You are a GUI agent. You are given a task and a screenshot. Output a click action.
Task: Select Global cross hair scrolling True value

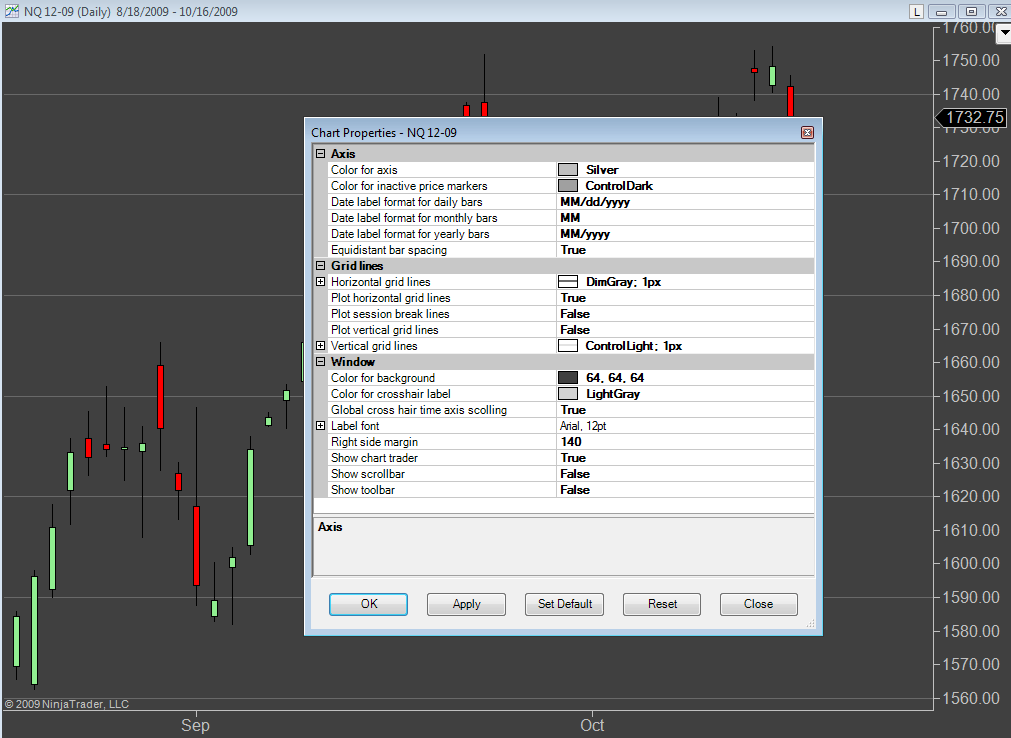tap(685, 410)
